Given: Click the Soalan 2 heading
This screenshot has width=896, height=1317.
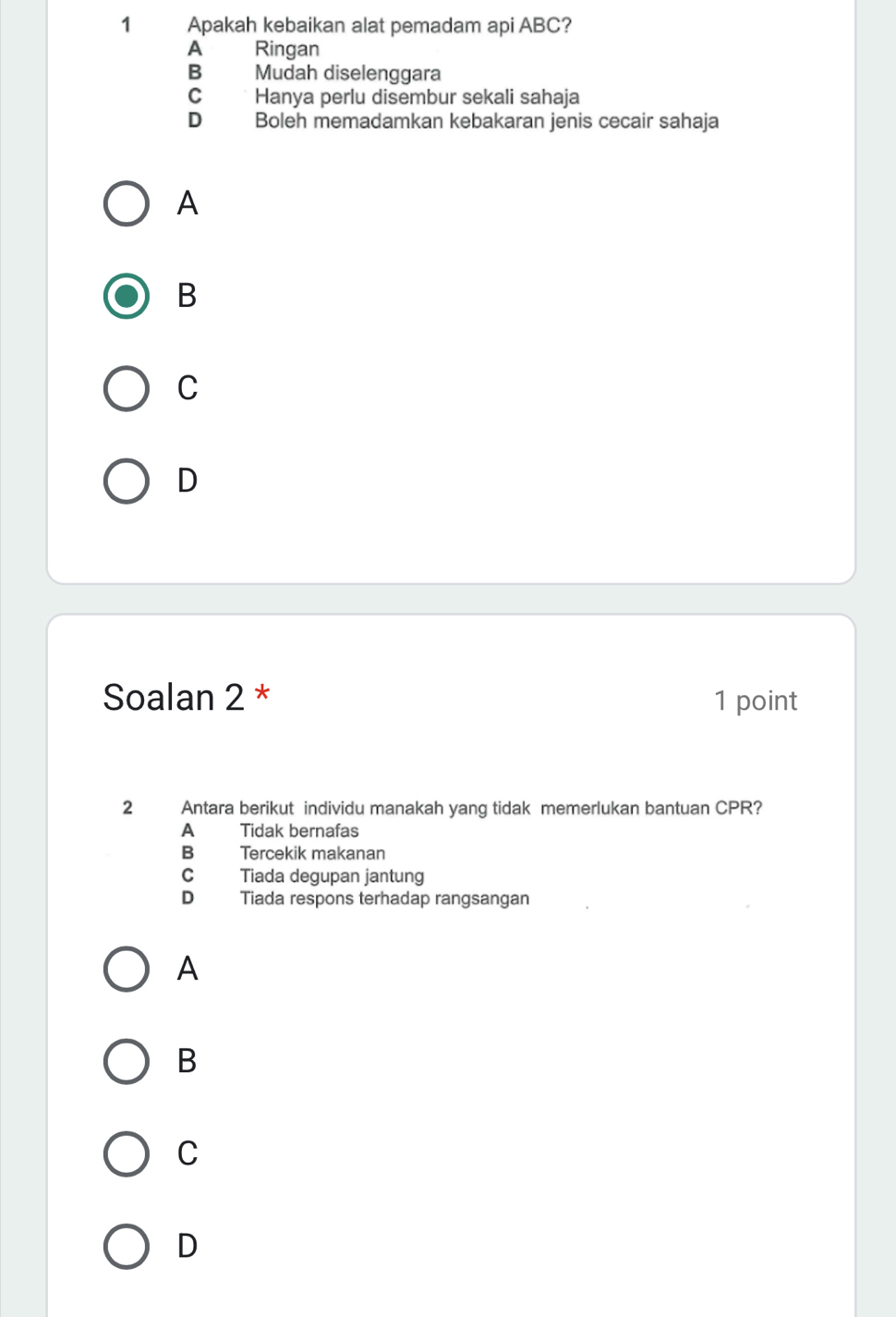Looking at the screenshot, I should pyautogui.click(x=174, y=698).
